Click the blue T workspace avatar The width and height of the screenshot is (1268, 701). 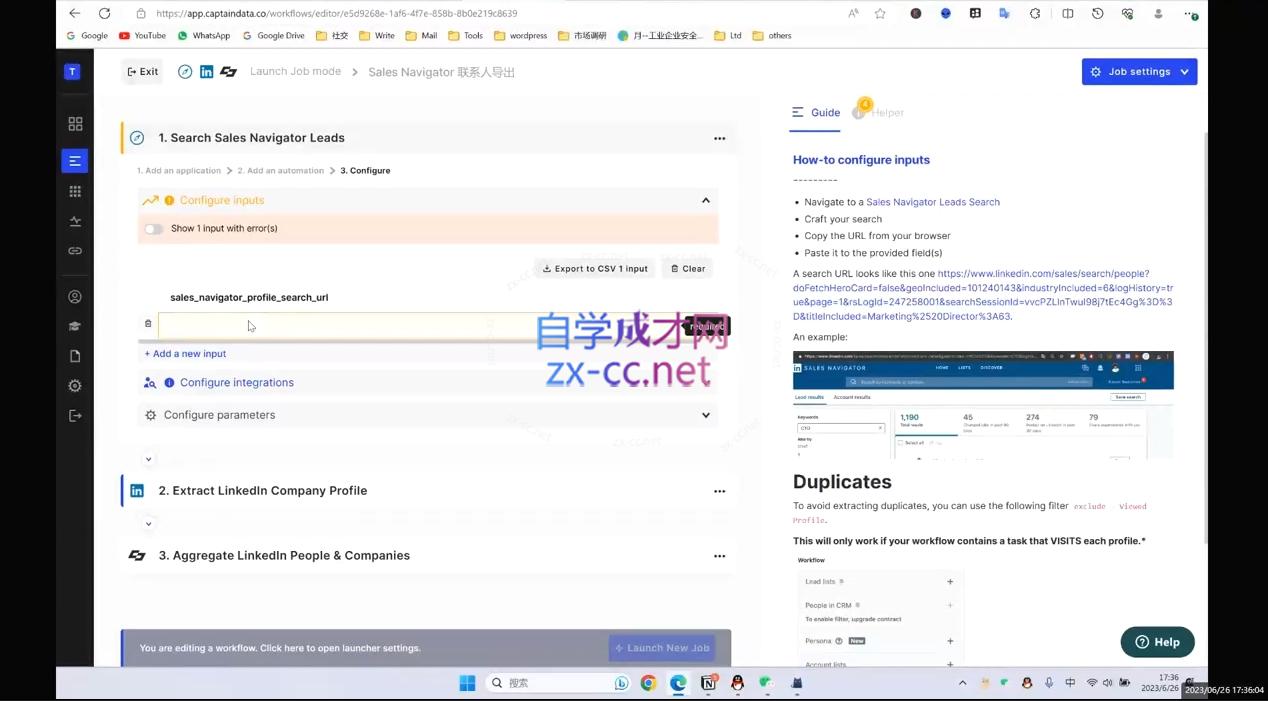tap(72, 72)
